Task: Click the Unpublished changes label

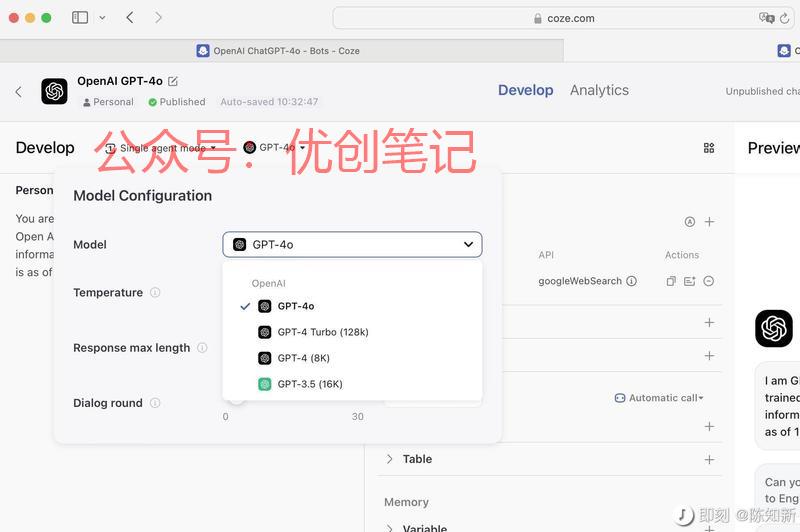Action: [x=763, y=91]
